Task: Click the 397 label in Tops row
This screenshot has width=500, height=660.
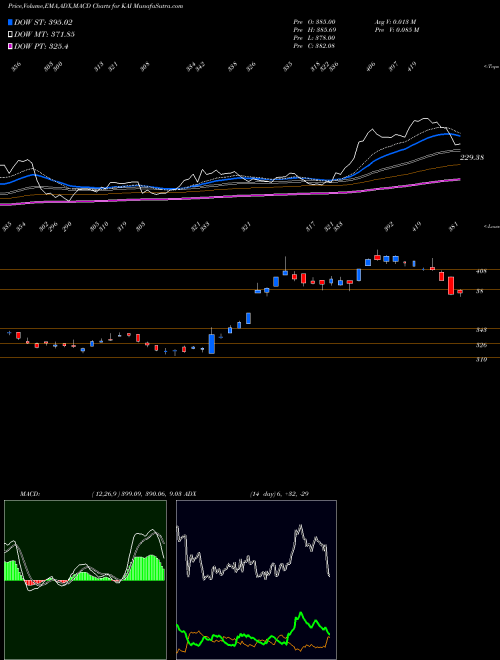Action: tap(394, 67)
